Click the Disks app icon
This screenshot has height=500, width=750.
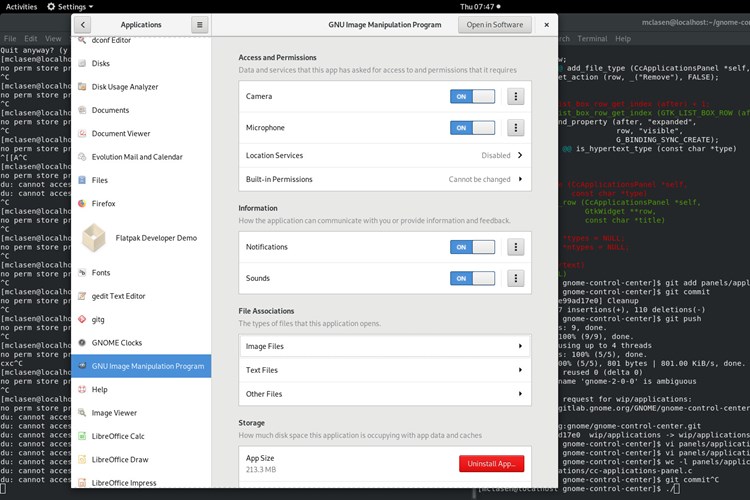click(82, 63)
